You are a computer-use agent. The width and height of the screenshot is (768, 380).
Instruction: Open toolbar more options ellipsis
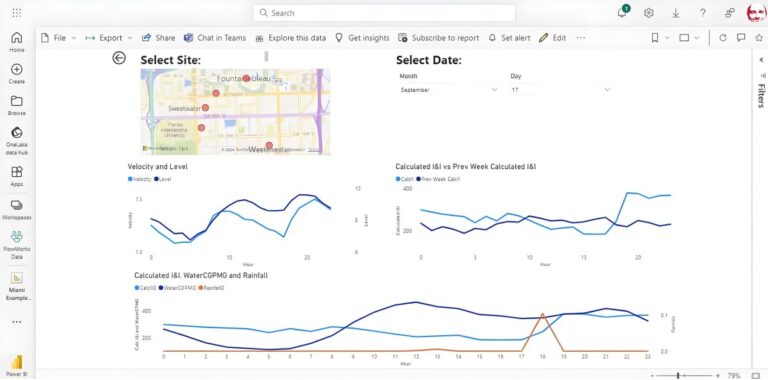pos(581,38)
